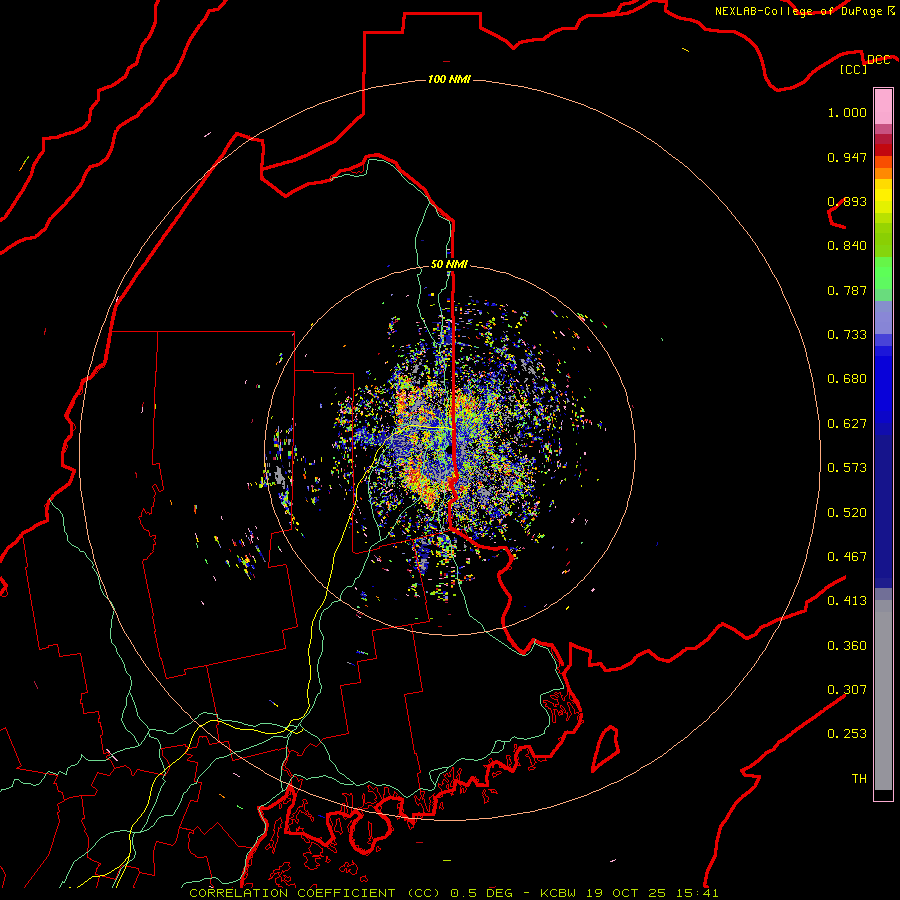Viewport: 900px width, 900px height.
Task: Select the 0.840 scale value
Action: point(847,246)
